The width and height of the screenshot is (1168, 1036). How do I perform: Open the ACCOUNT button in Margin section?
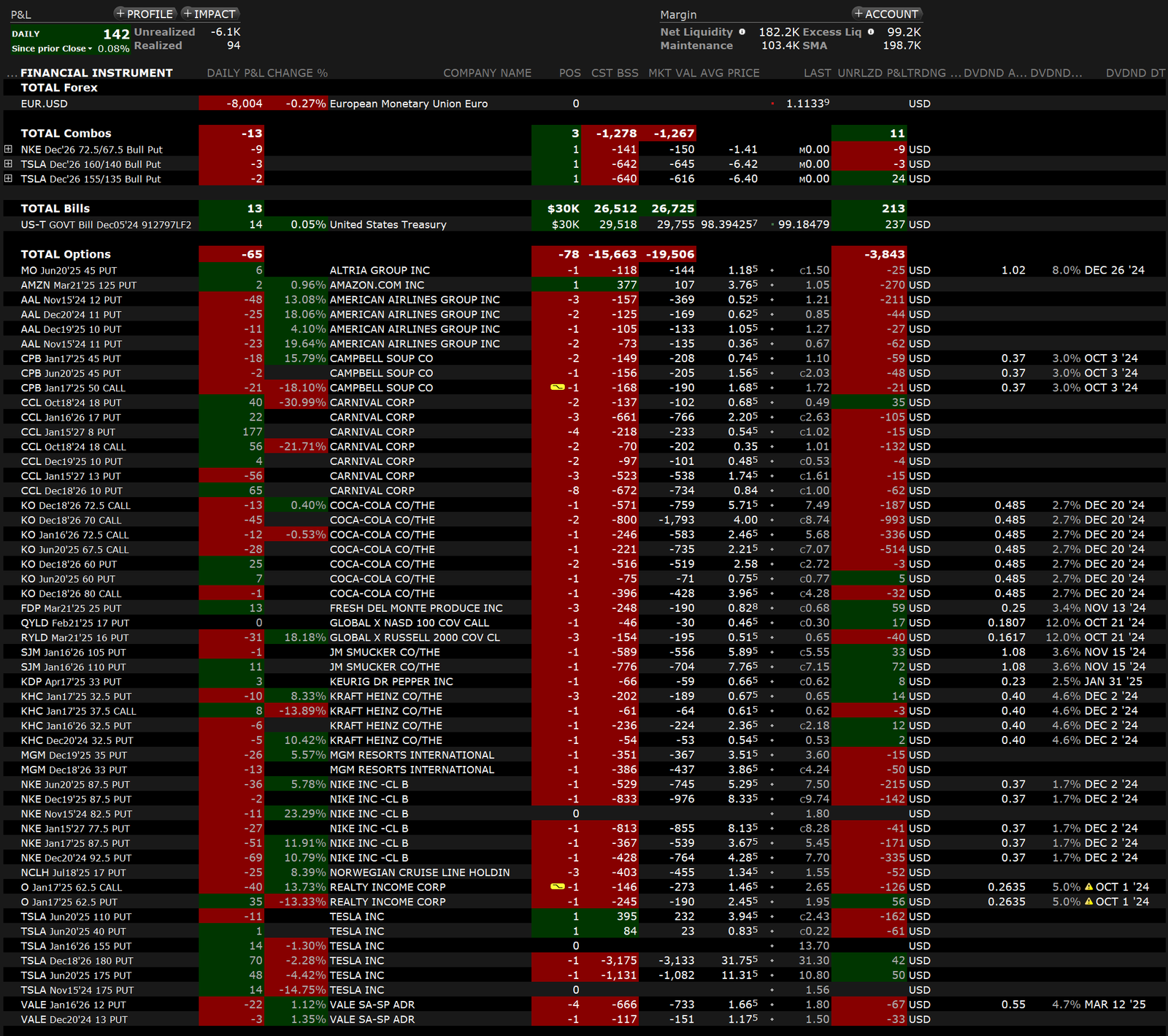pyautogui.click(x=886, y=14)
